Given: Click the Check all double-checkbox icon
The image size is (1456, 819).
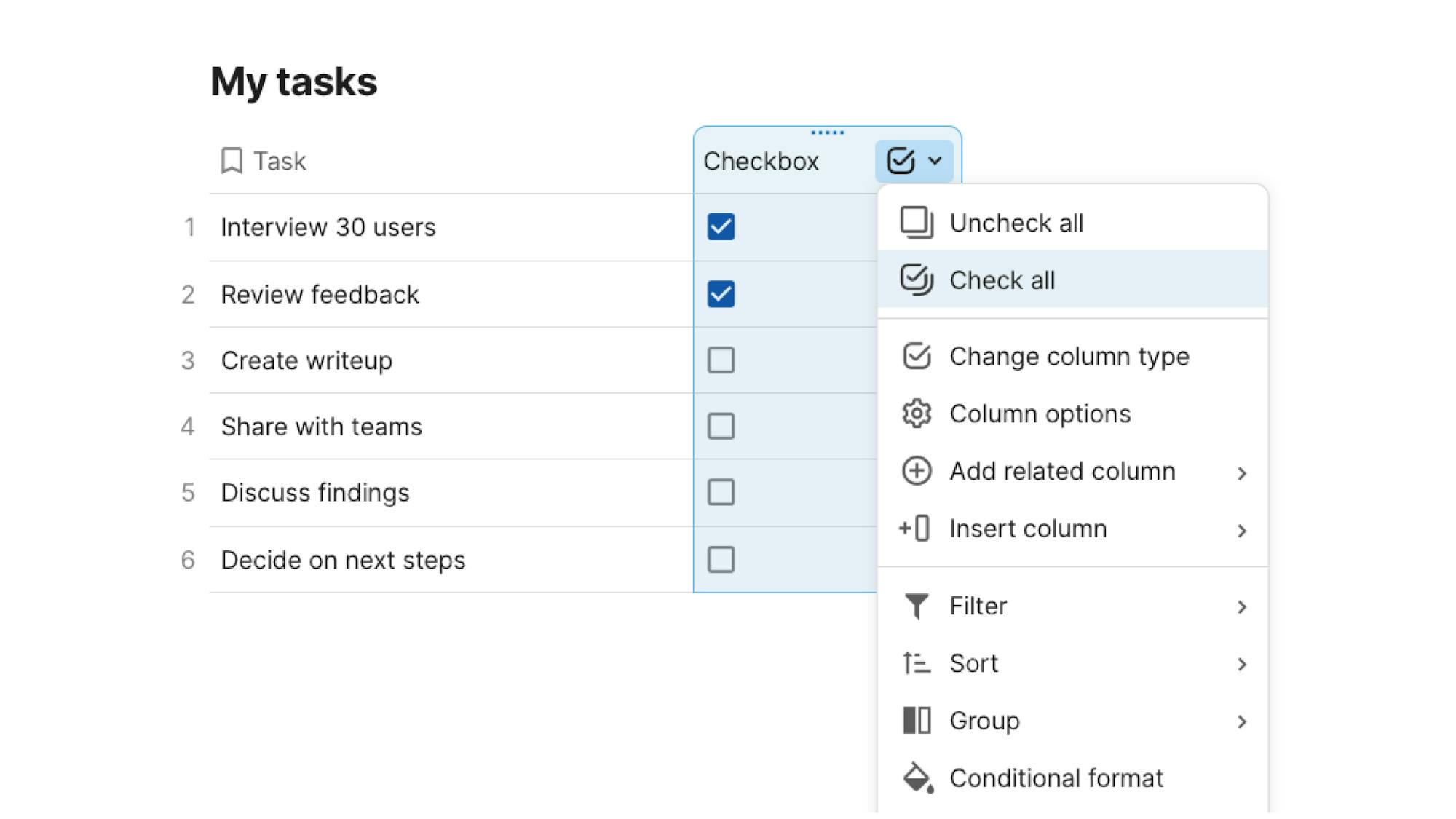Looking at the screenshot, I should point(917,280).
